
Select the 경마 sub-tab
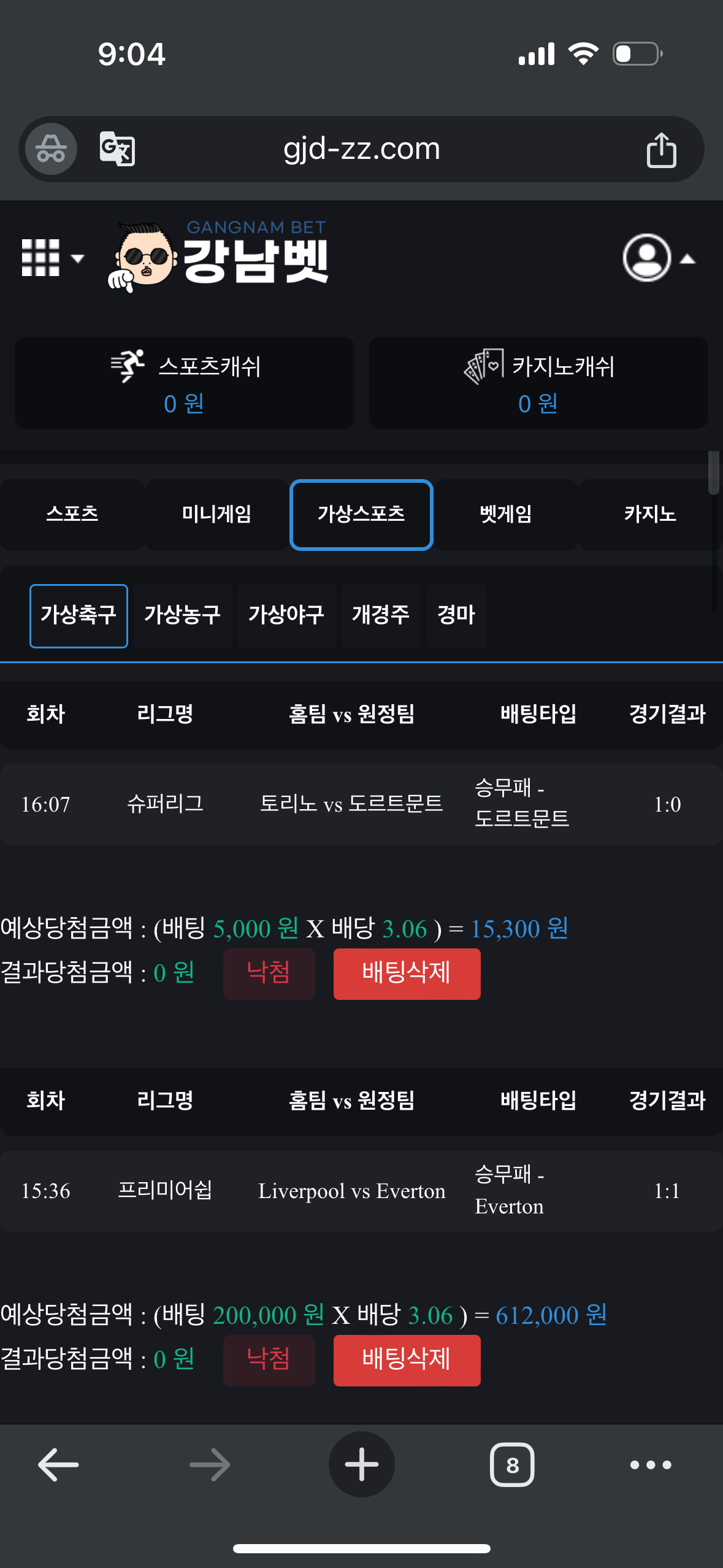456,615
